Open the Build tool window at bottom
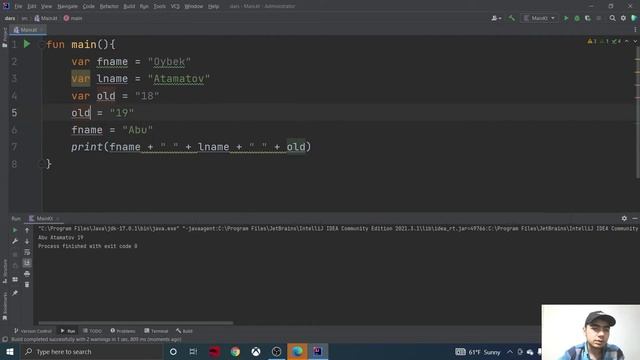The height and width of the screenshot is (360, 640). [184, 331]
